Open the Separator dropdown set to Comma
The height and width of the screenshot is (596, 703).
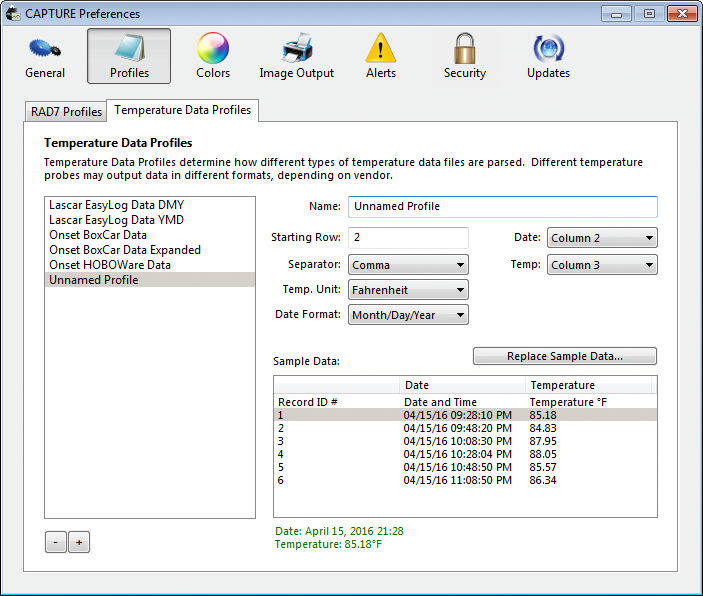pyautogui.click(x=408, y=265)
